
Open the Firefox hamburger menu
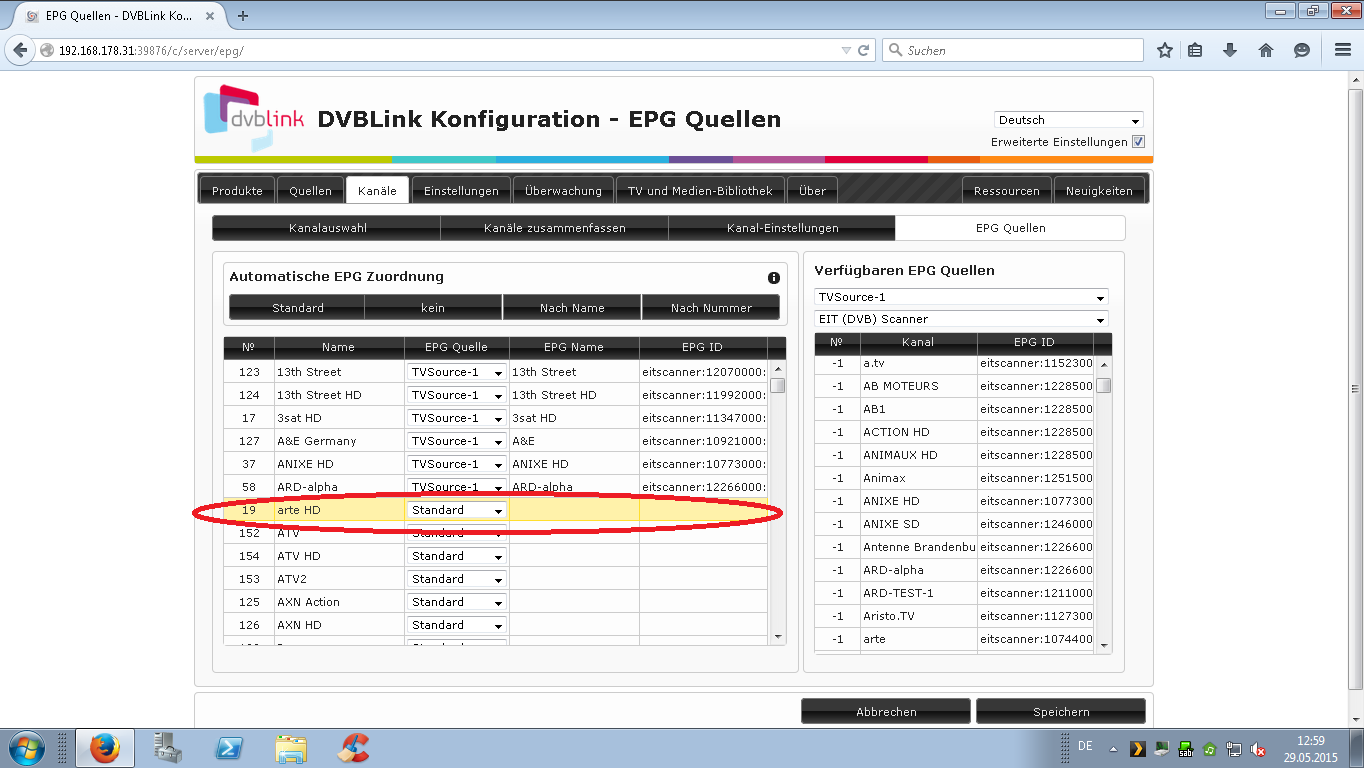click(1343, 50)
